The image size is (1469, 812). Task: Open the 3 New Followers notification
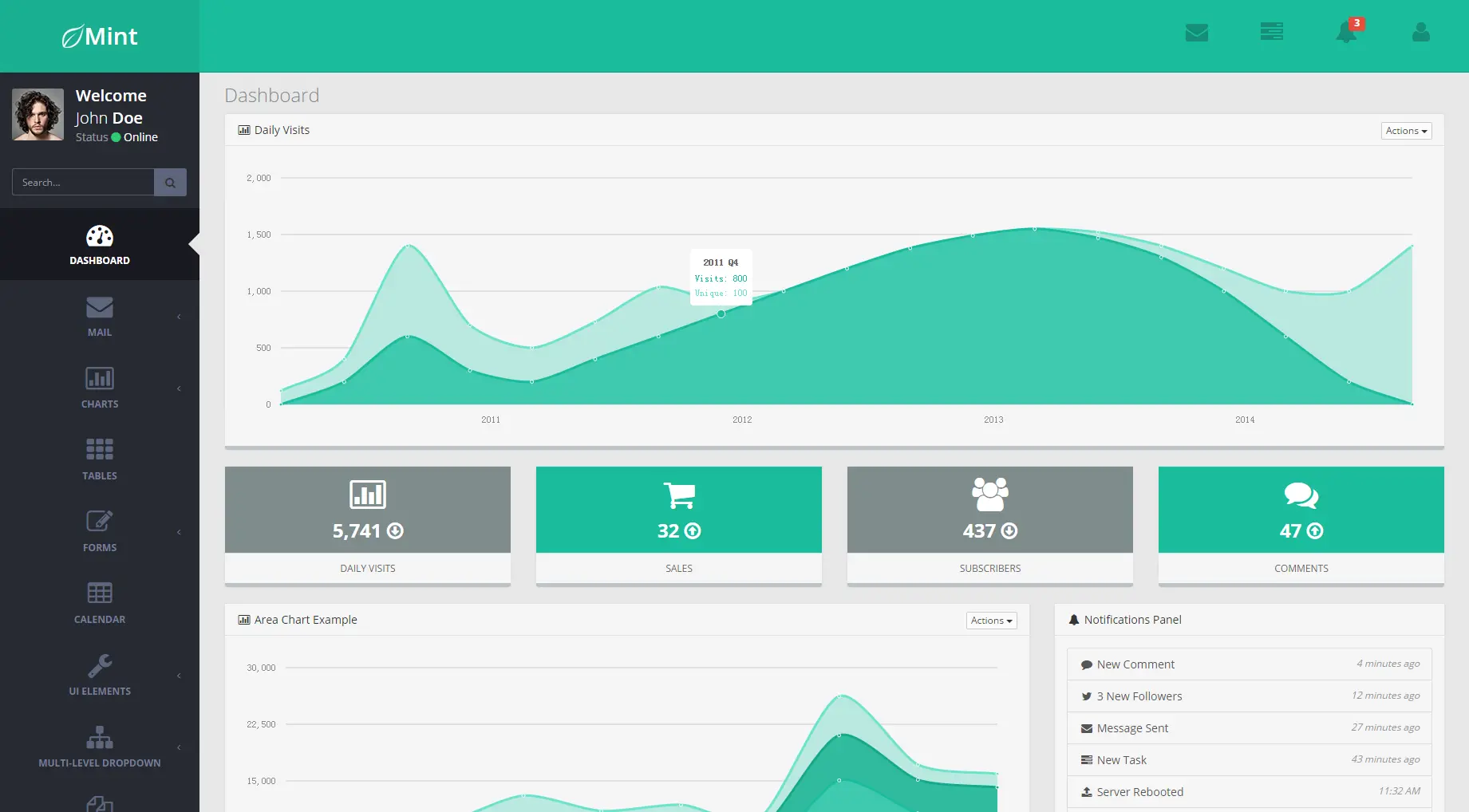point(1249,696)
